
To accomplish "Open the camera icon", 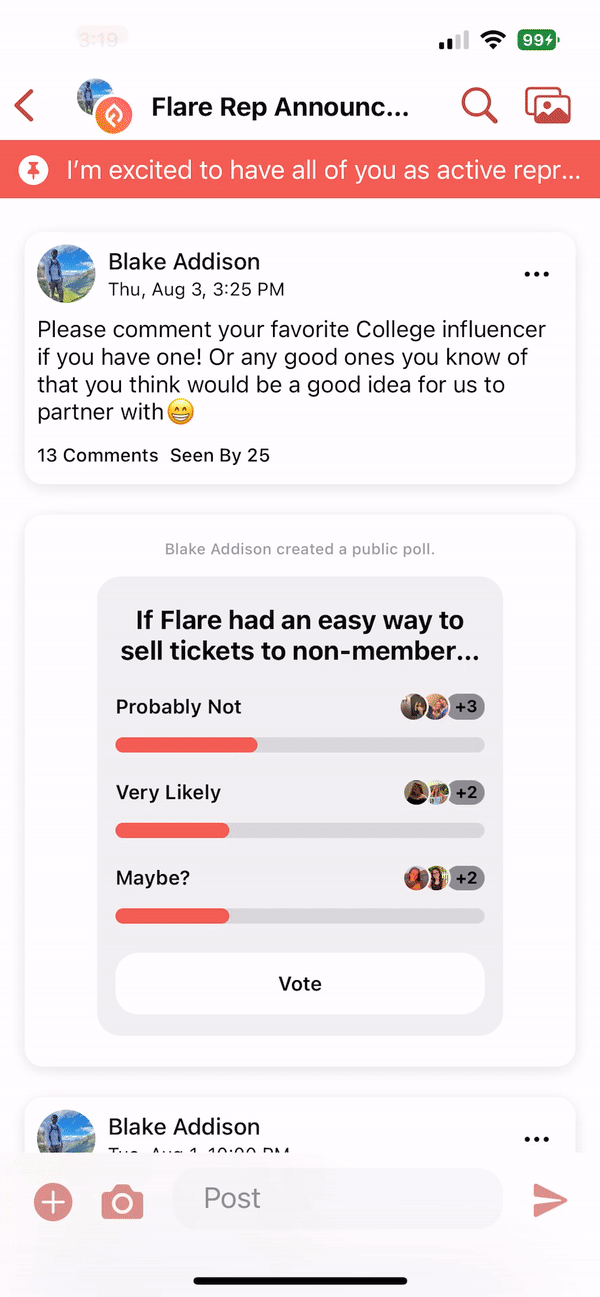I will point(122,1201).
